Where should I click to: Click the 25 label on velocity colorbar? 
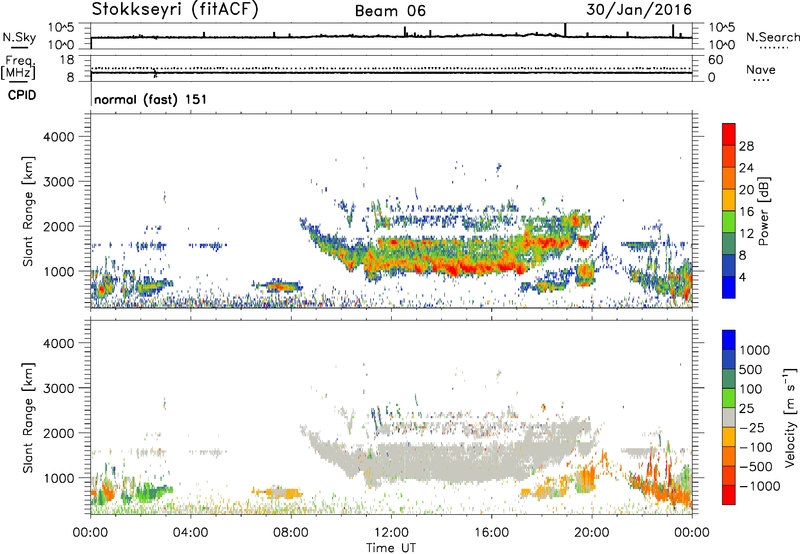(746, 409)
